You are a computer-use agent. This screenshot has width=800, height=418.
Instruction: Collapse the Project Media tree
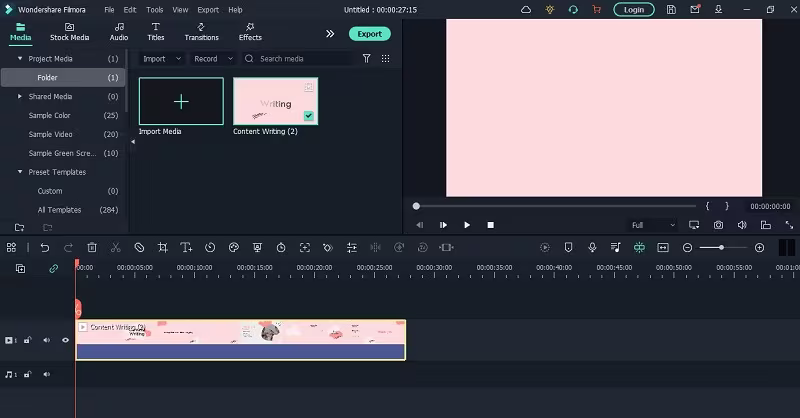point(20,59)
